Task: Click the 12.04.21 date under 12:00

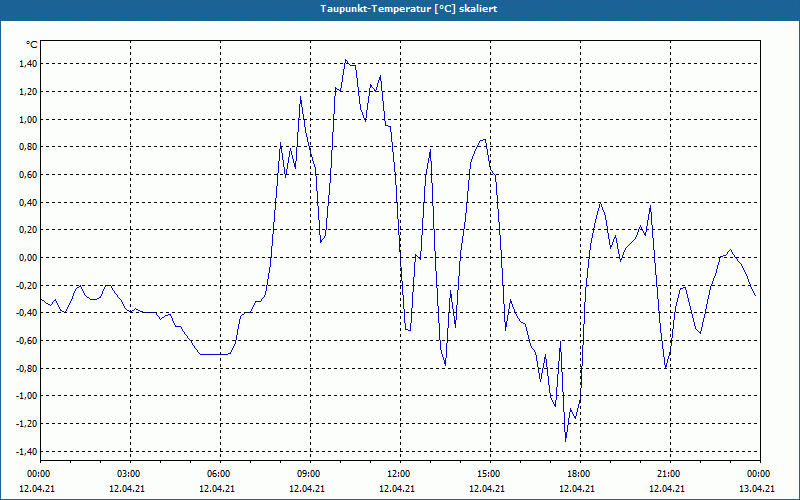Action: [x=397, y=488]
